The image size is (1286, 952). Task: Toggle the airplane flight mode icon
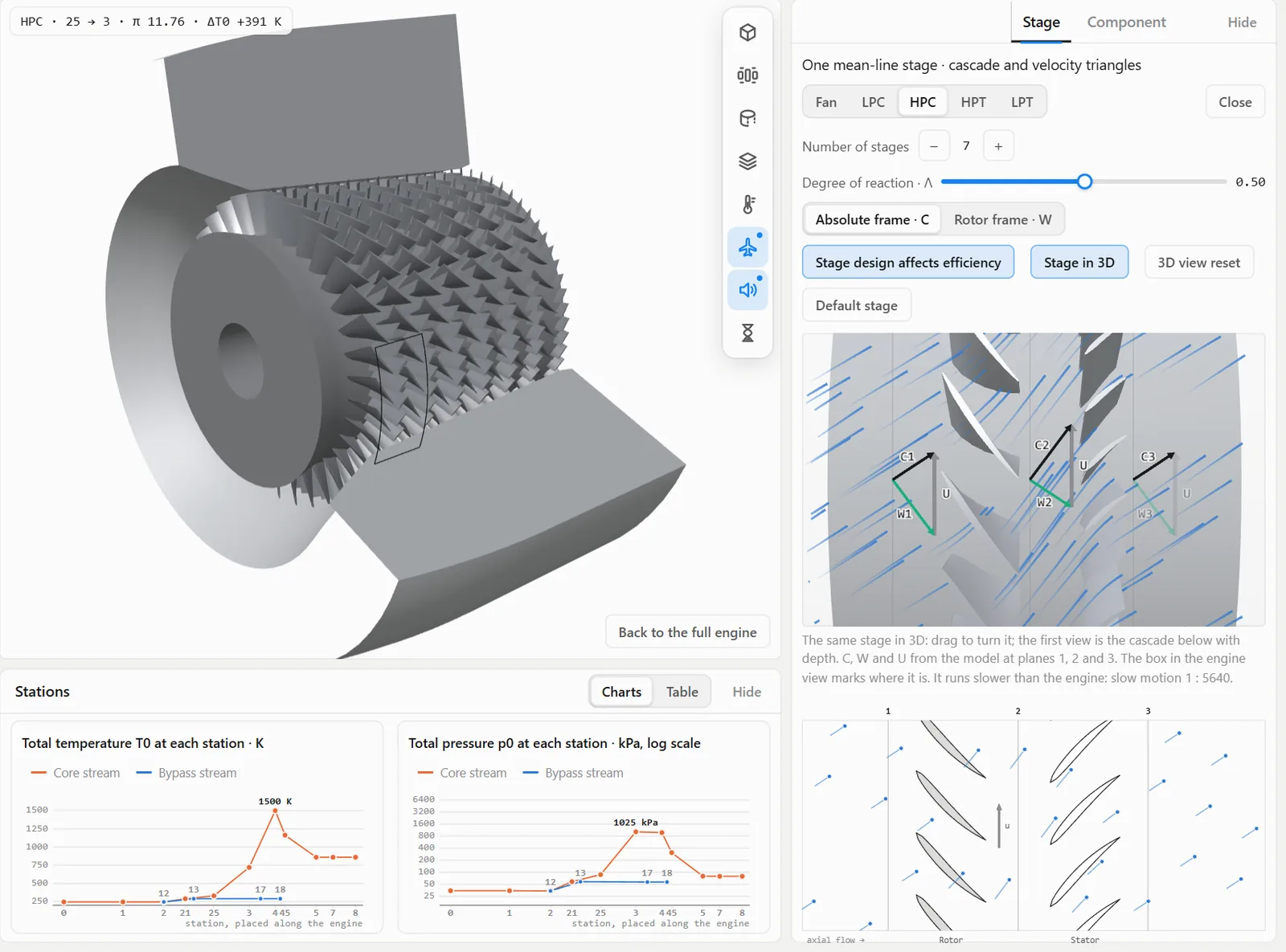[x=747, y=247]
